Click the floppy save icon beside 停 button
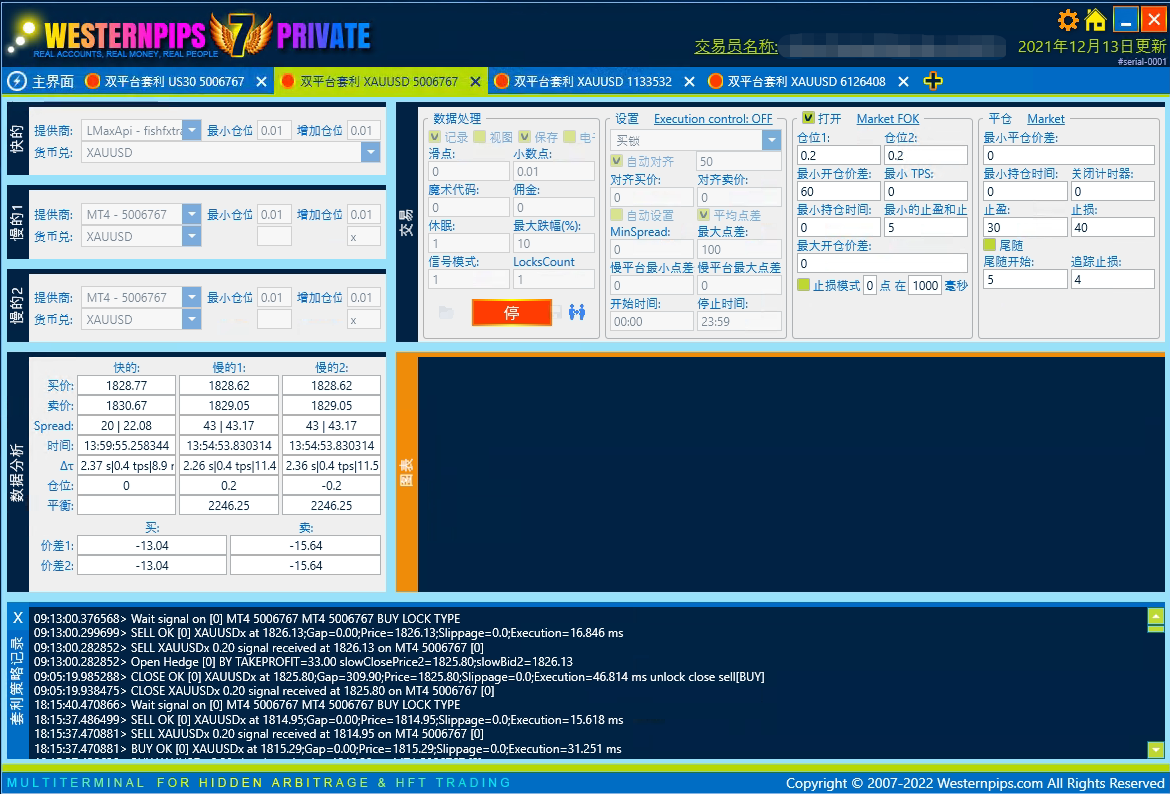Viewport: 1170px width, 794px height. point(556,312)
